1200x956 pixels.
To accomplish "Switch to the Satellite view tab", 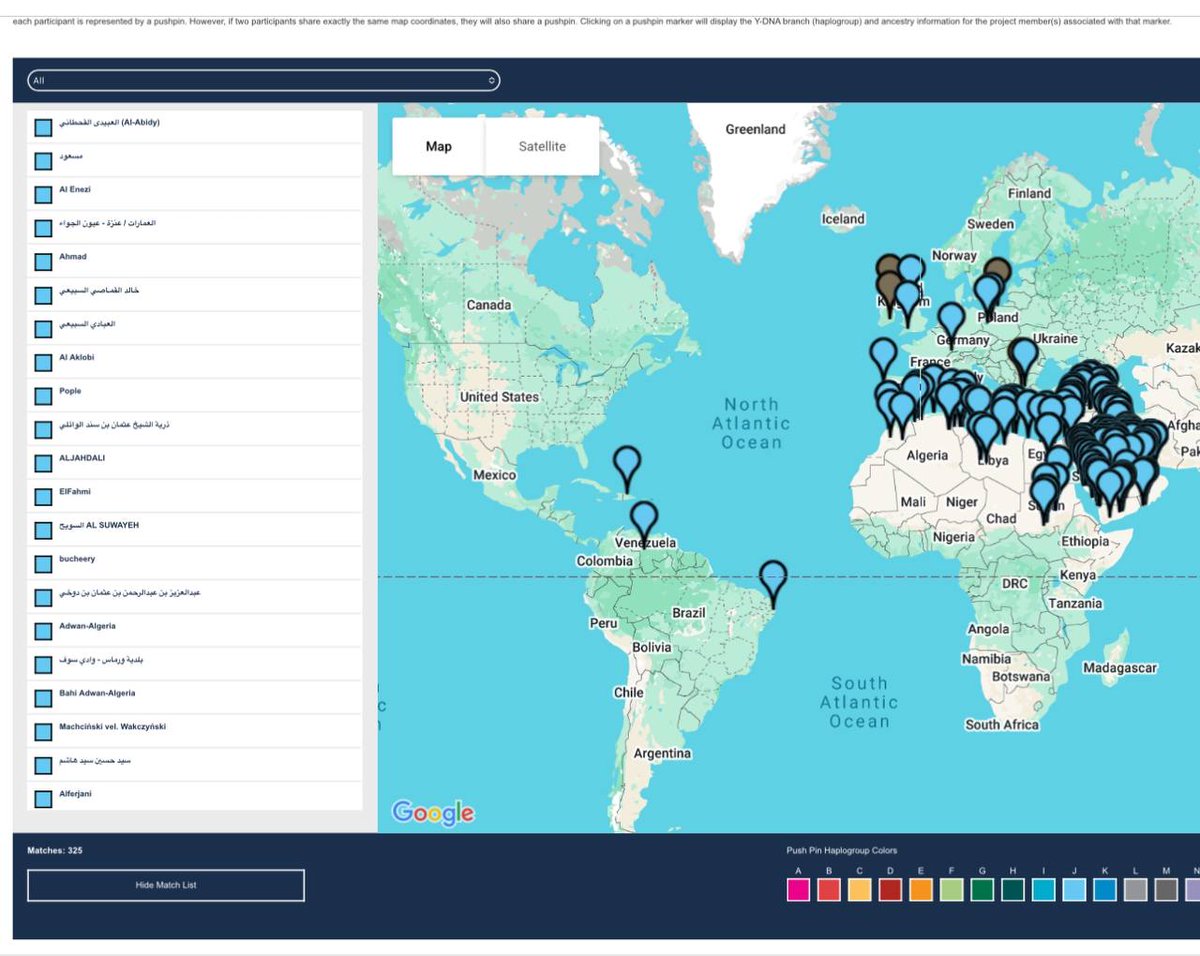I will point(542,146).
